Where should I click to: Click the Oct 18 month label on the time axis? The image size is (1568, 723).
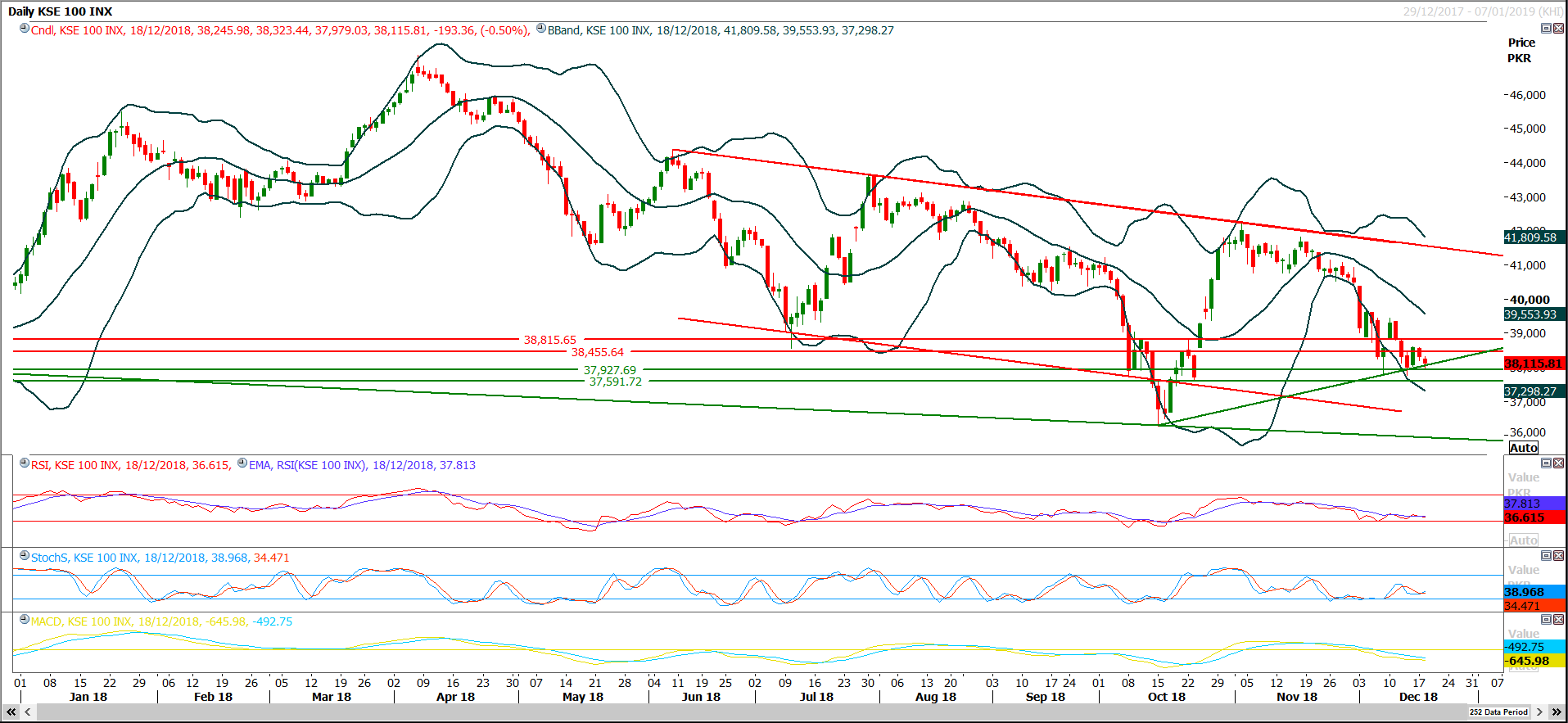tap(1167, 697)
